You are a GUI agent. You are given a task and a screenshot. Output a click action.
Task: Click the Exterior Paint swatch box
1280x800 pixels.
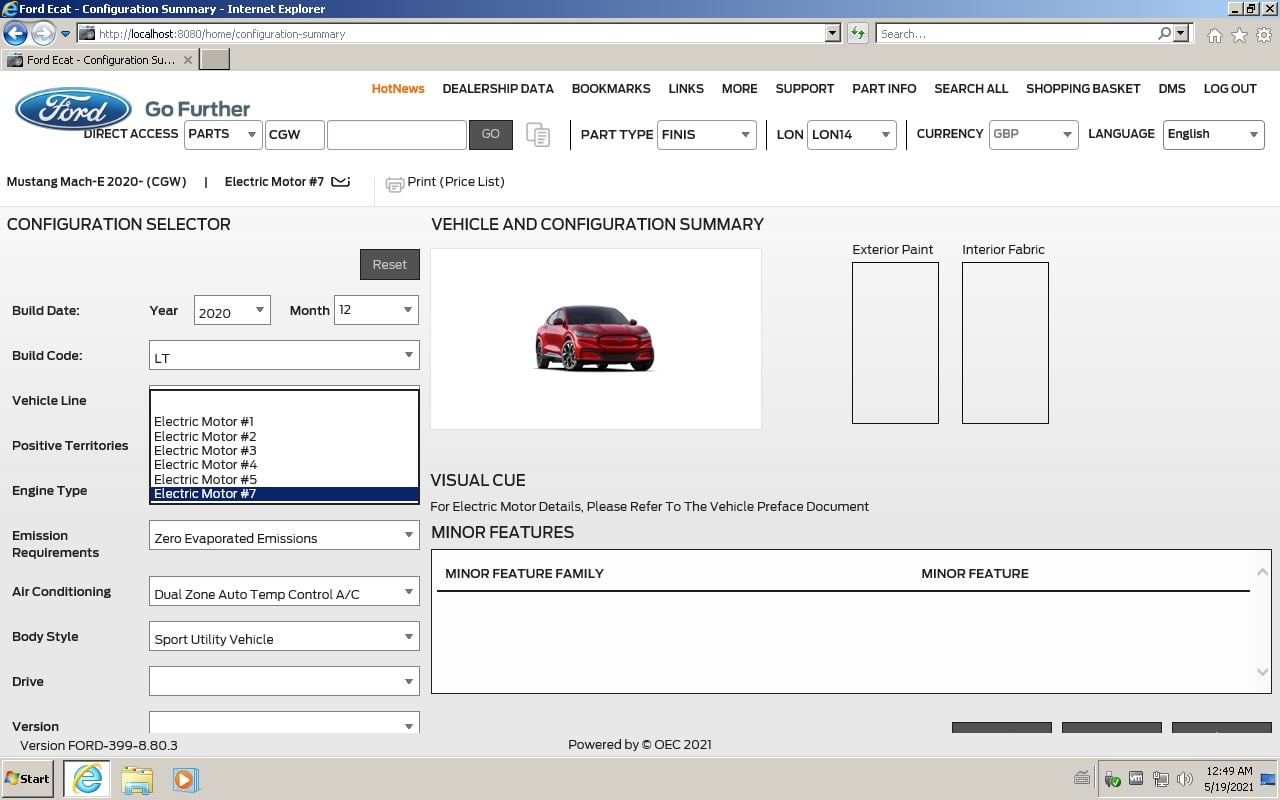895,343
